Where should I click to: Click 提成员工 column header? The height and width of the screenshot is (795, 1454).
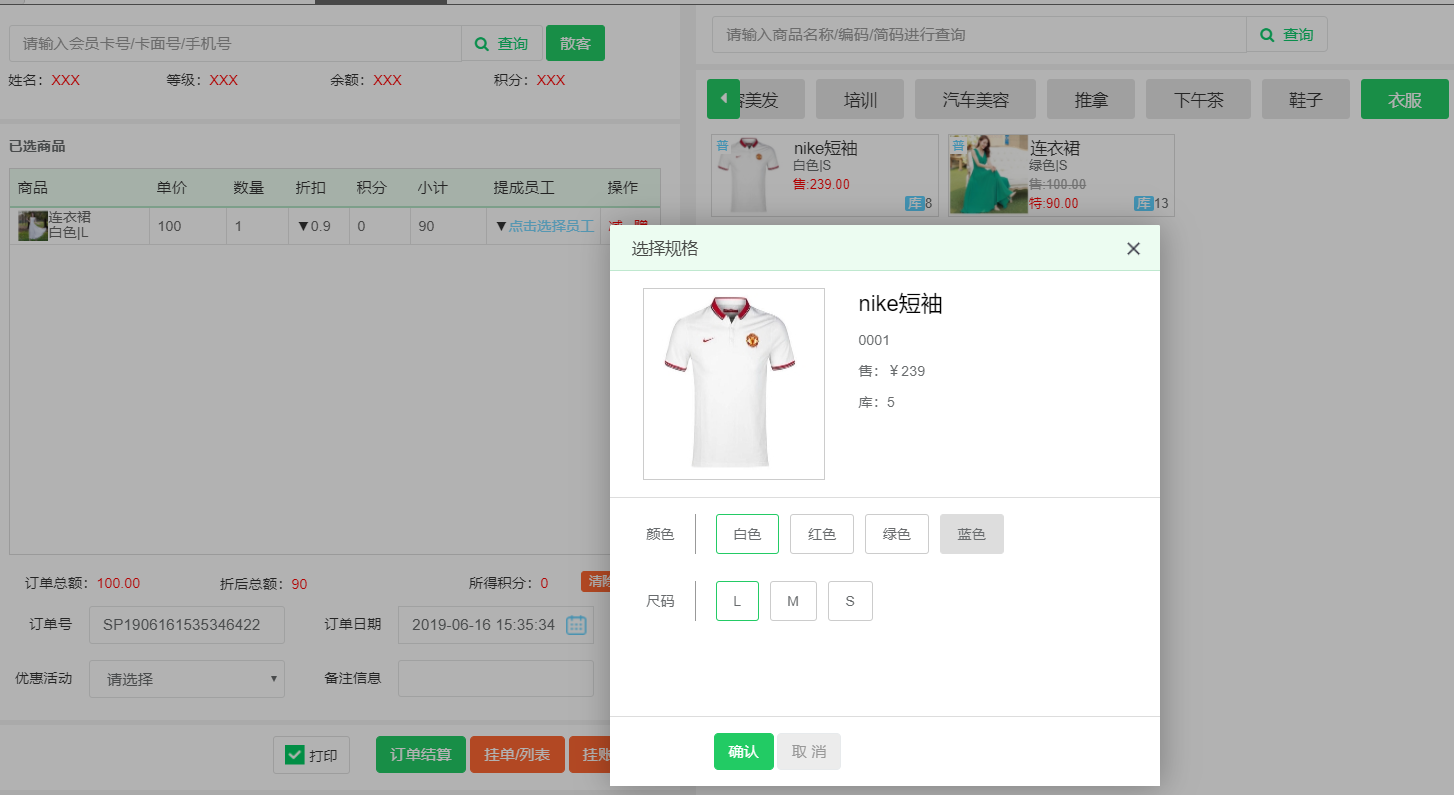click(524, 188)
